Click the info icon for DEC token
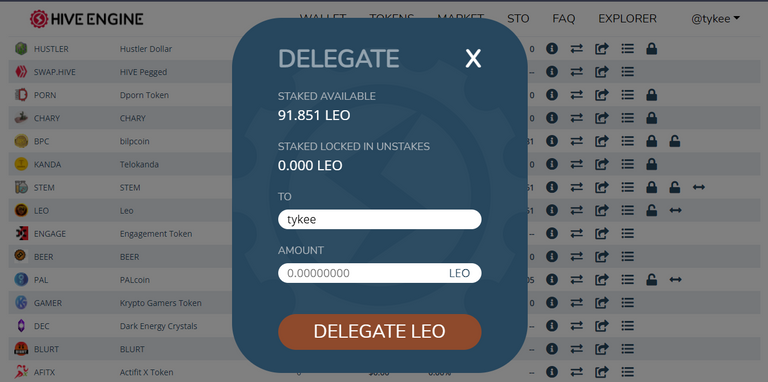 pos(552,326)
